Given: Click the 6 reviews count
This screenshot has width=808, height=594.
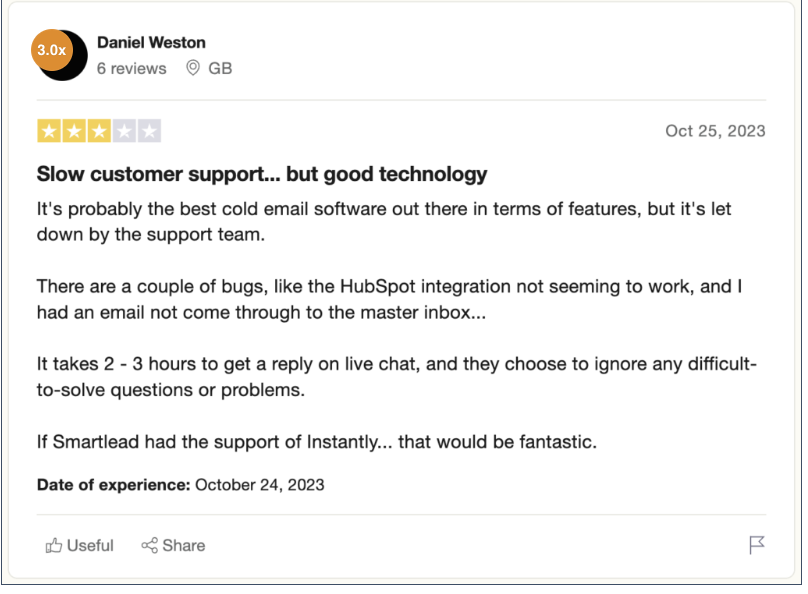Looking at the screenshot, I should click(x=131, y=69).
